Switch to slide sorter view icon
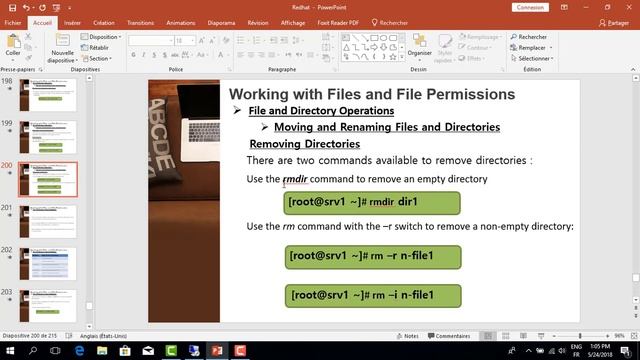Screen dimensions: 640x360 click(x=506, y=336)
